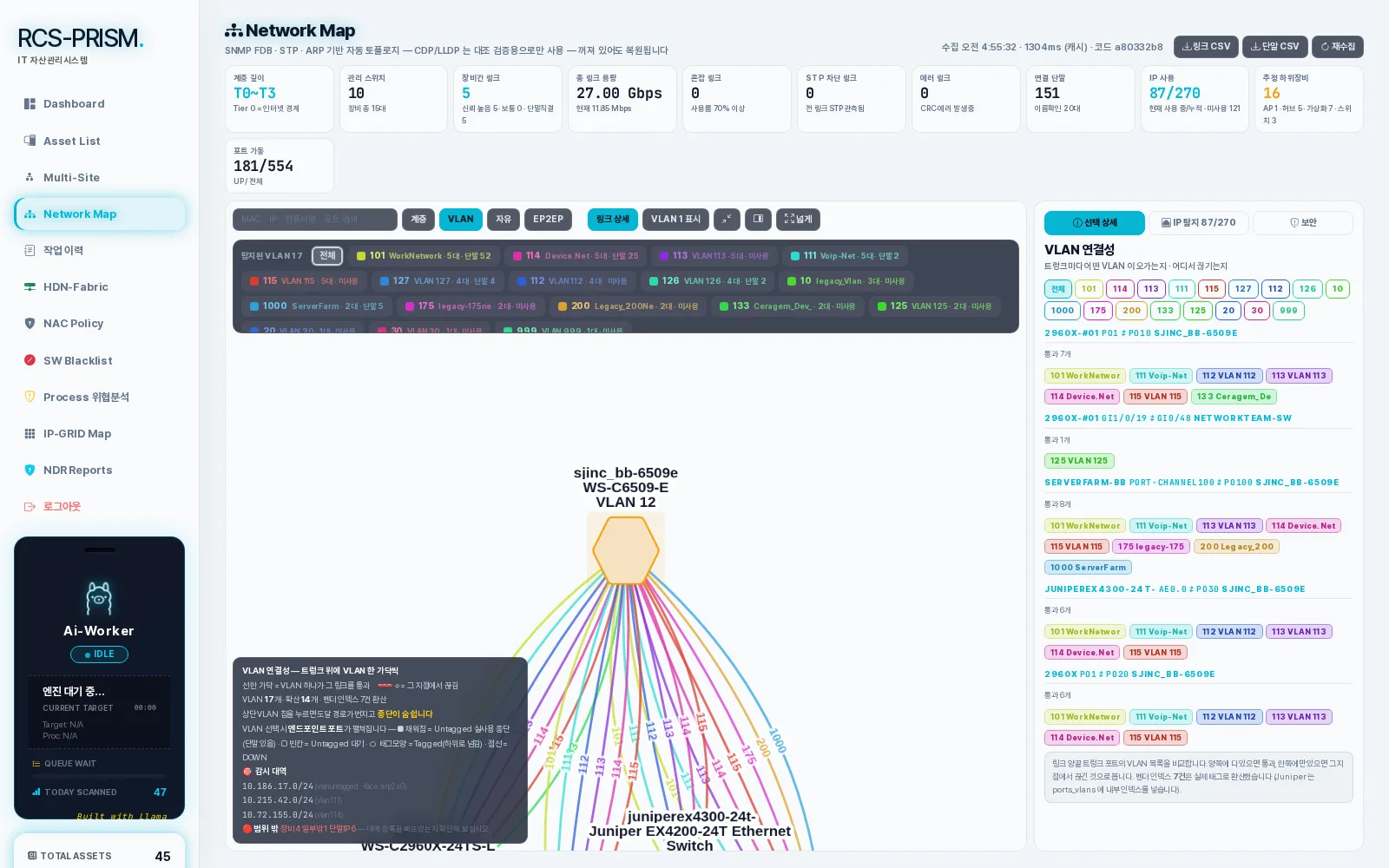Click the Process 위협분석 shield icon
1389x868 pixels.
pyautogui.click(x=30, y=397)
